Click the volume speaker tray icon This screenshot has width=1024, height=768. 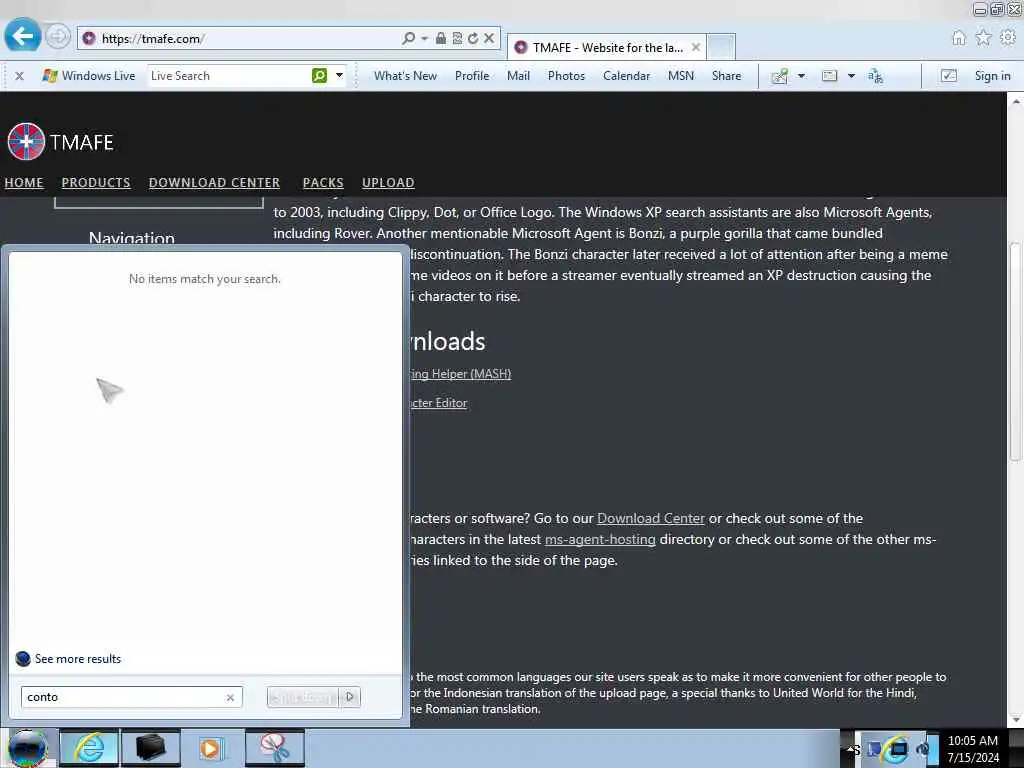coord(923,750)
